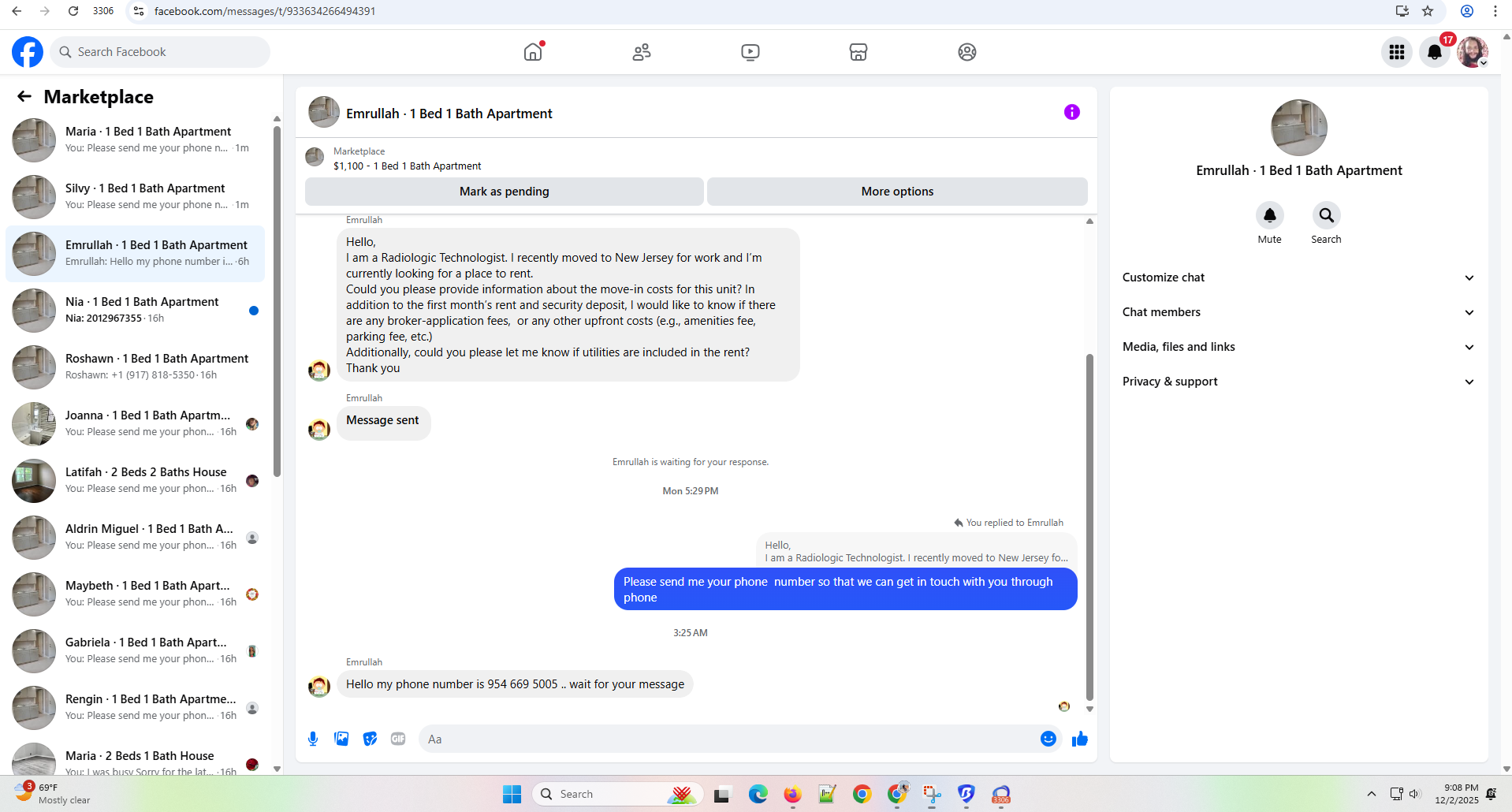Viewport: 1512px width, 812px height.
Task: Open Silvy 1 Bed 1 Bath Apartment chat
Action: click(136, 197)
